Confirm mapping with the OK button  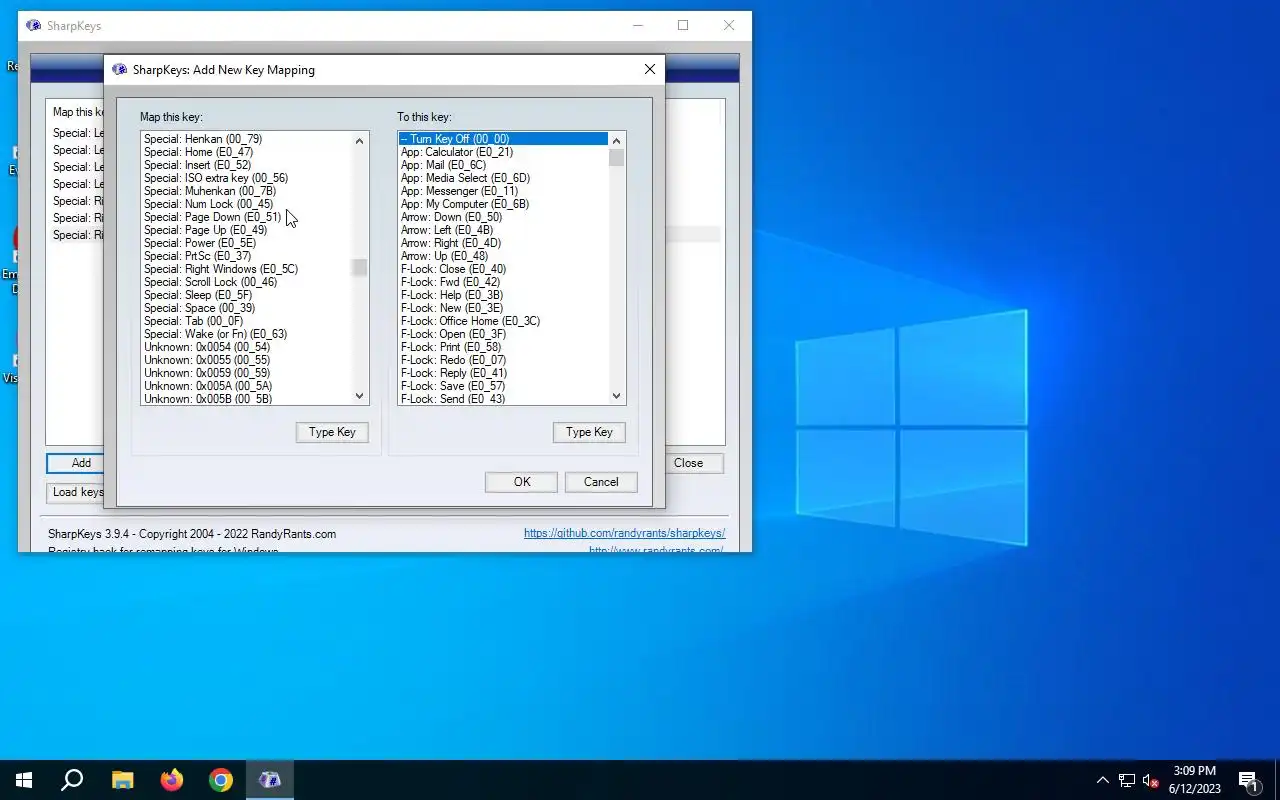pyautogui.click(x=522, y=482)
